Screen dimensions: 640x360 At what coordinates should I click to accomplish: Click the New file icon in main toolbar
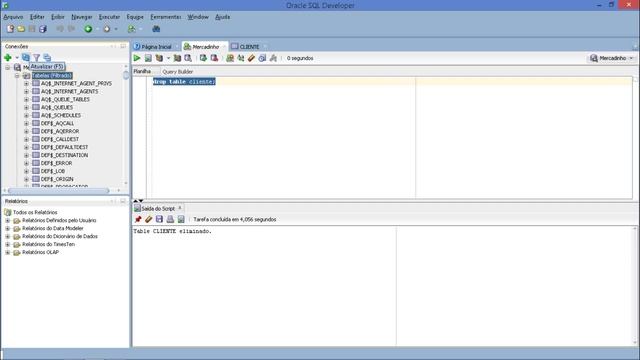click(10, 29)
